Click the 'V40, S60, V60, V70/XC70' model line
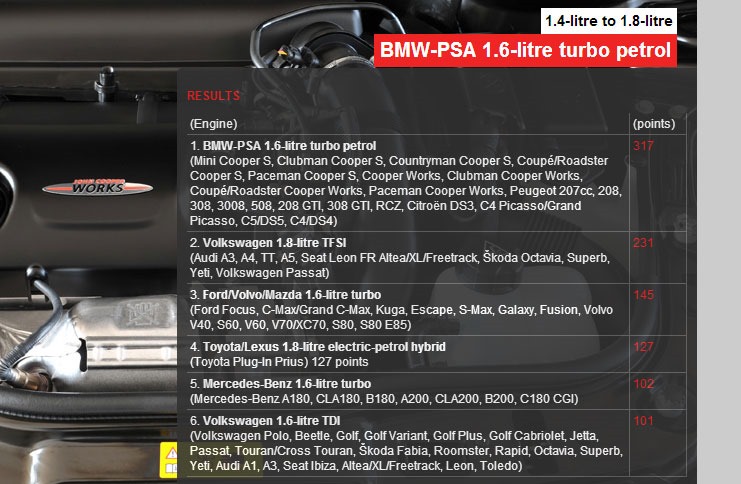Screen dimensions: 741x484 tap(301, 325)
